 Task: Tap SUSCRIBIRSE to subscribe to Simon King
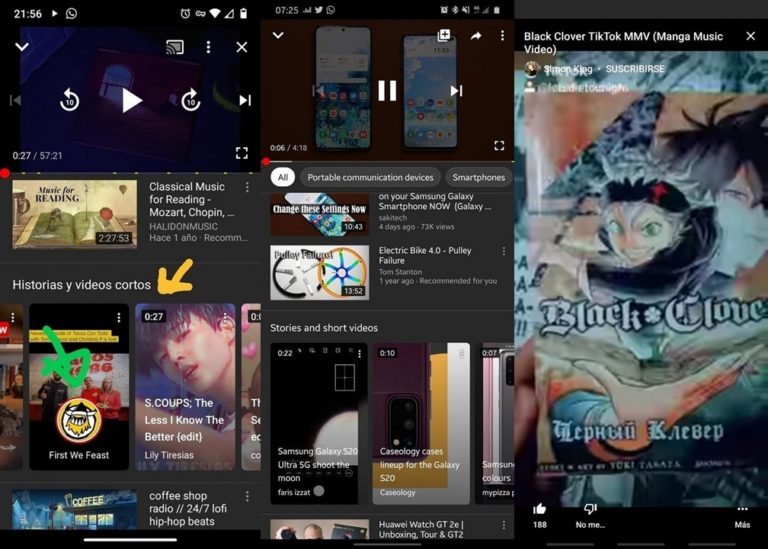click(635, 69)
